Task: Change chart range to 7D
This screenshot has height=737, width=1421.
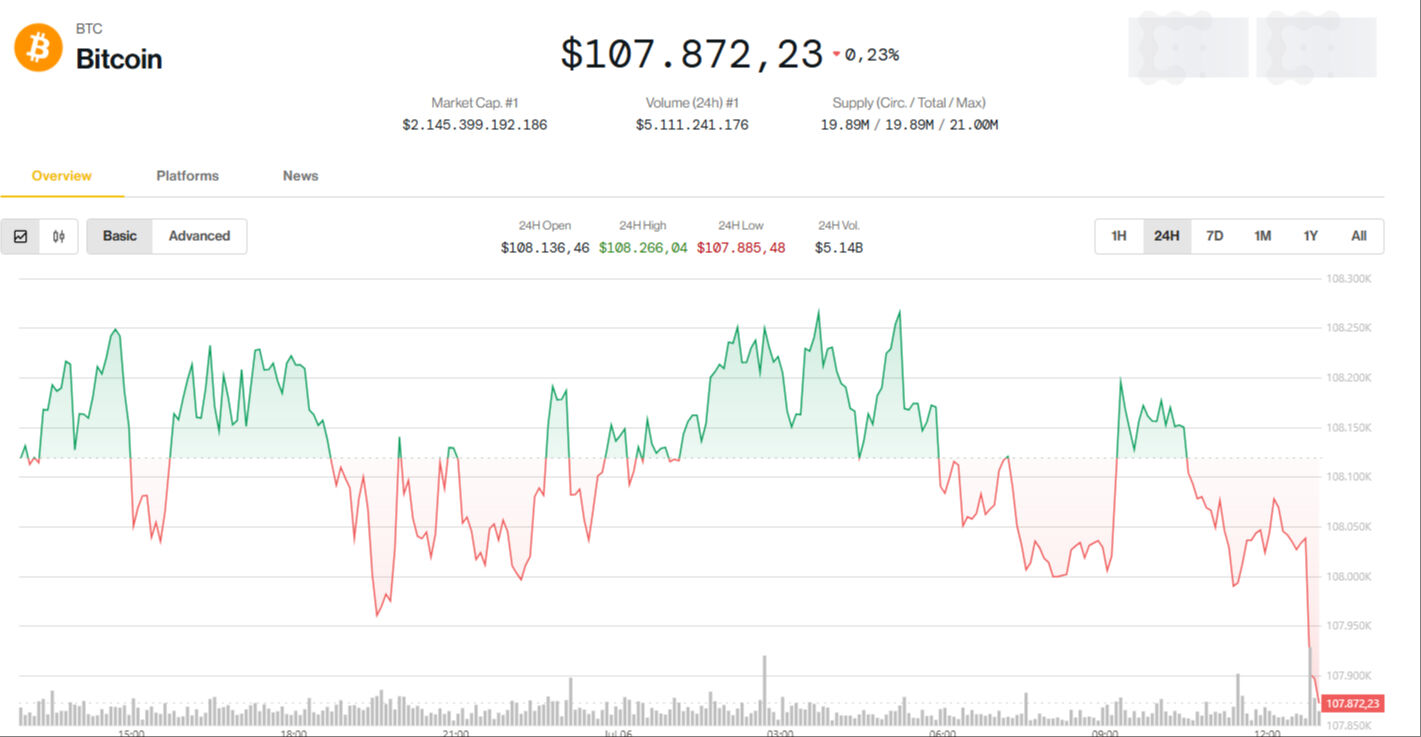Action: (1214, 236)
